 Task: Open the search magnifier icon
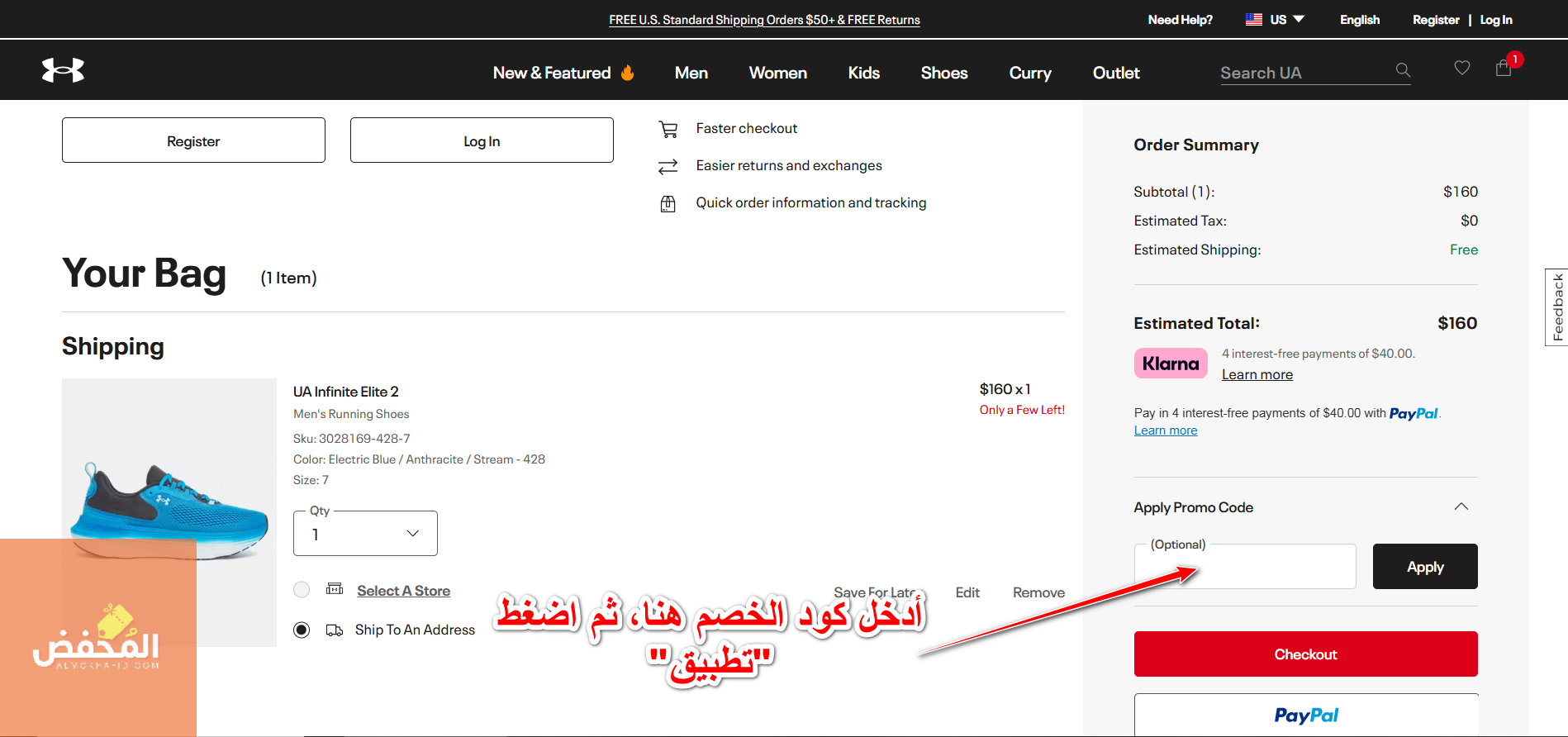(1403, 70)
